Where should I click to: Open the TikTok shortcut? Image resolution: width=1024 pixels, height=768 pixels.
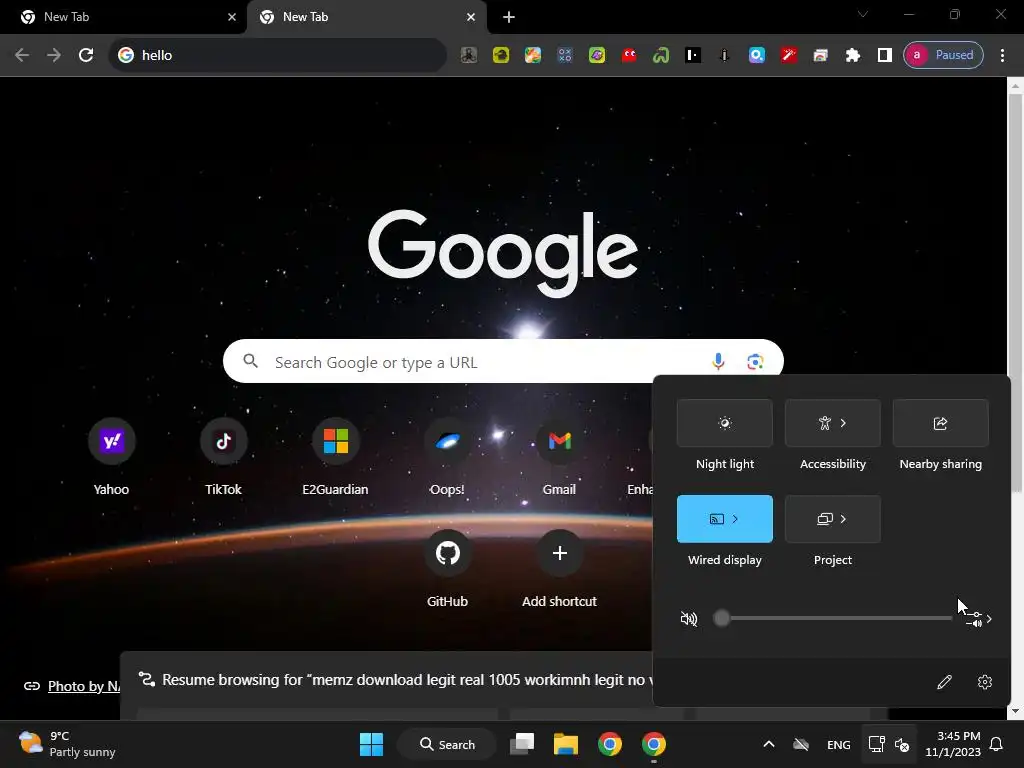223,456
